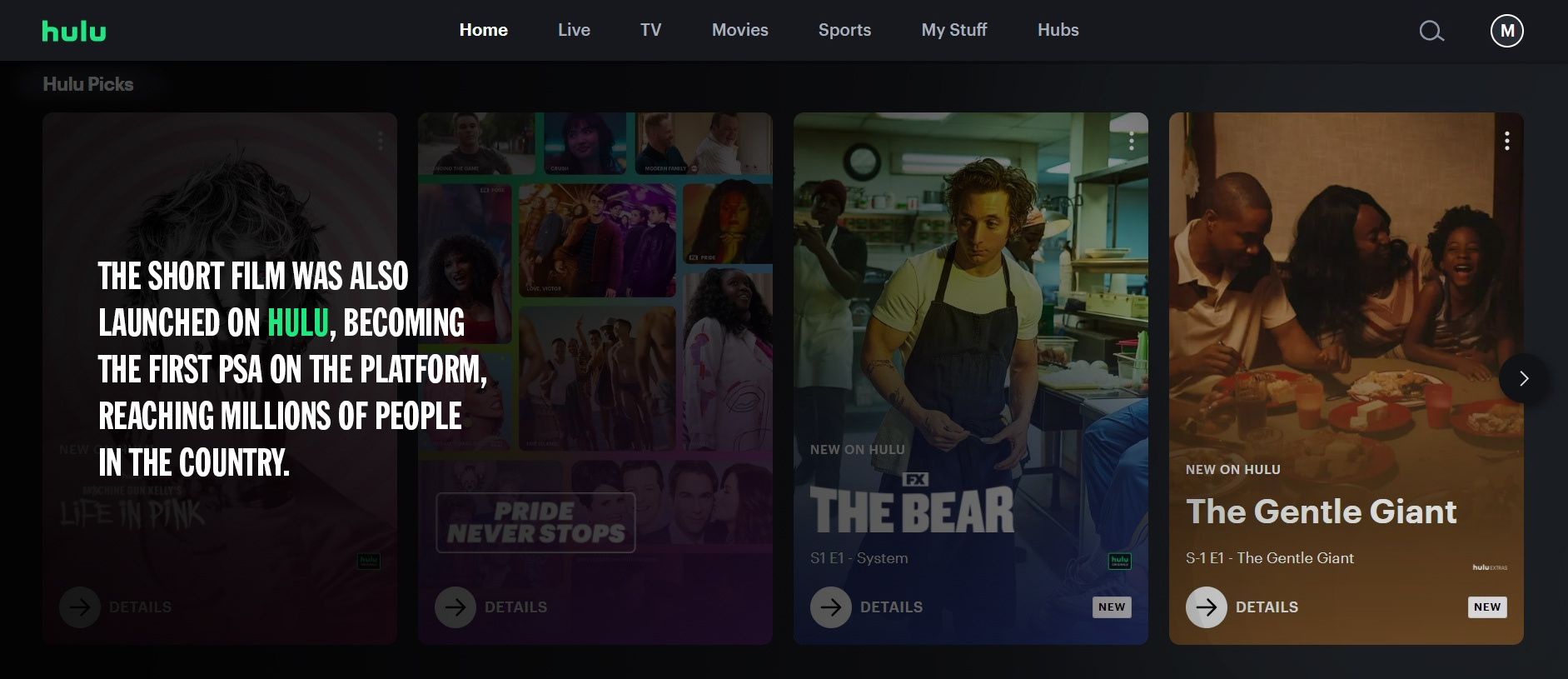Click the Pride Never Stops logo
This screenshot has width=1568, height=679.
tap(535, 522)
